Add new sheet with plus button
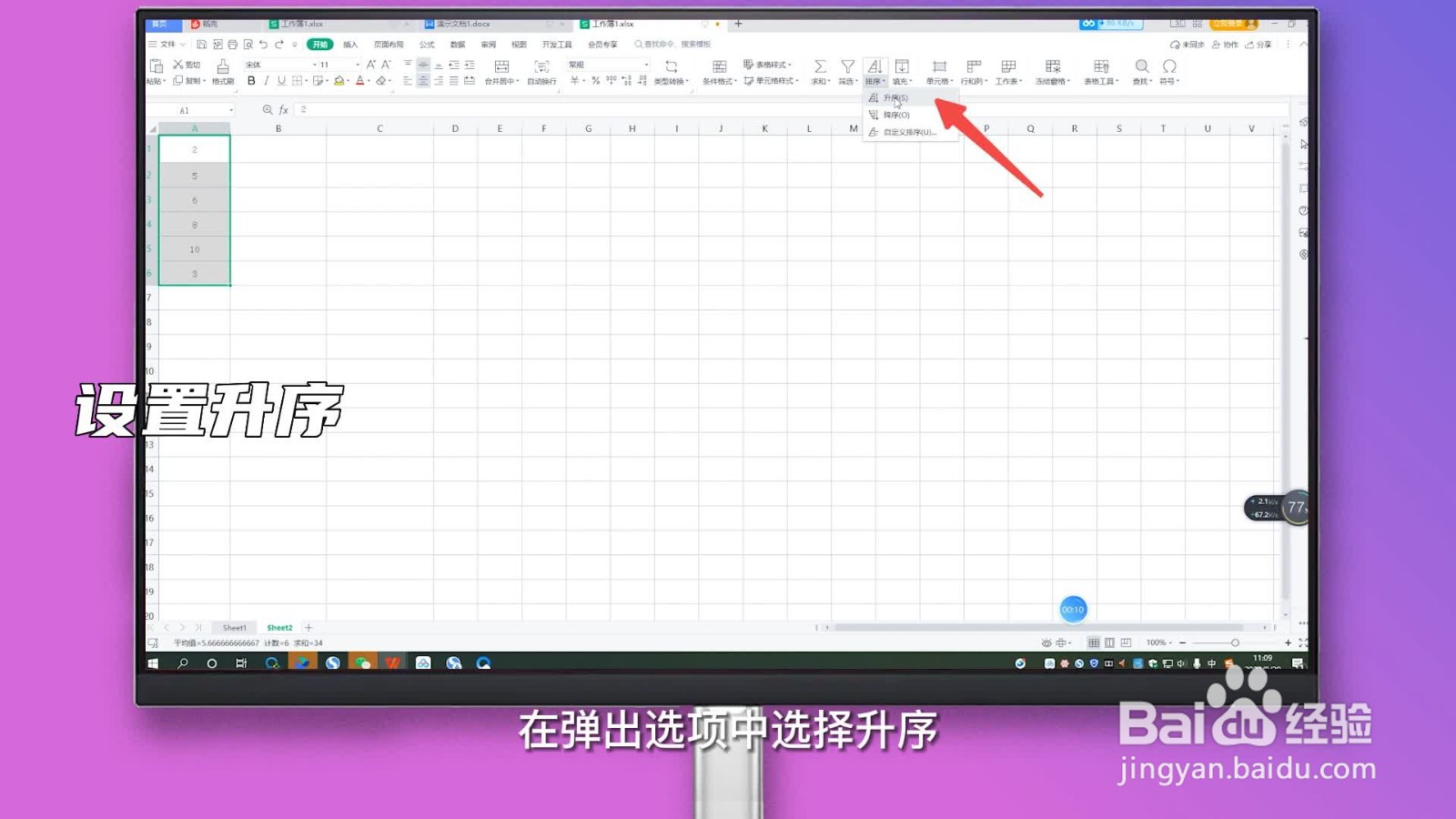Image resolution: width=1456 pixels, height=819 pixels. [x=308, y=628]
